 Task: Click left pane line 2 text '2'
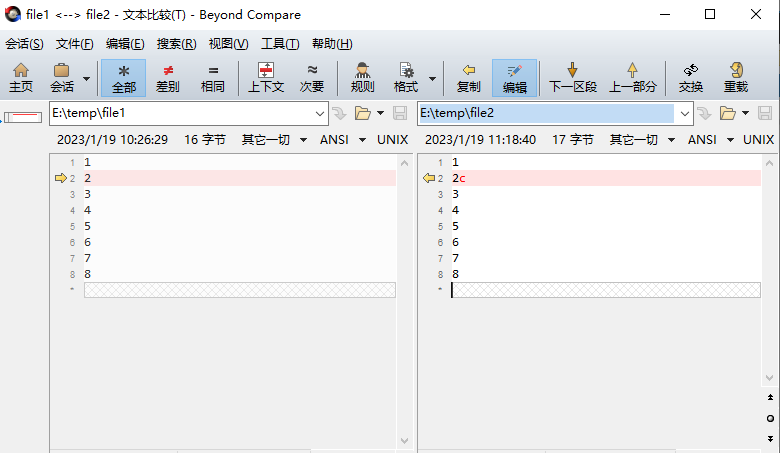click(x=88, y=178)
